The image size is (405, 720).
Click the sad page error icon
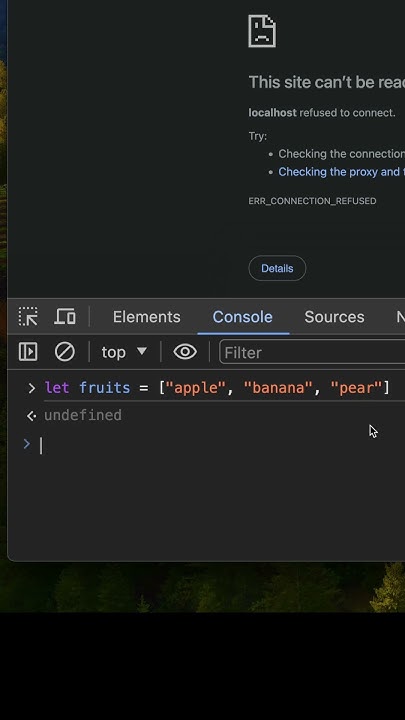(262, 31)
